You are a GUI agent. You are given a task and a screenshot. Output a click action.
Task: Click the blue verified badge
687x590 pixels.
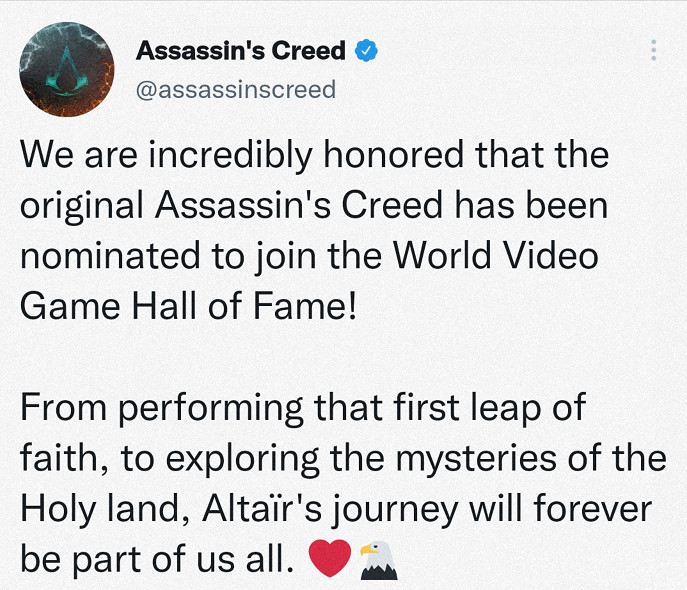(x=368, y=50)
